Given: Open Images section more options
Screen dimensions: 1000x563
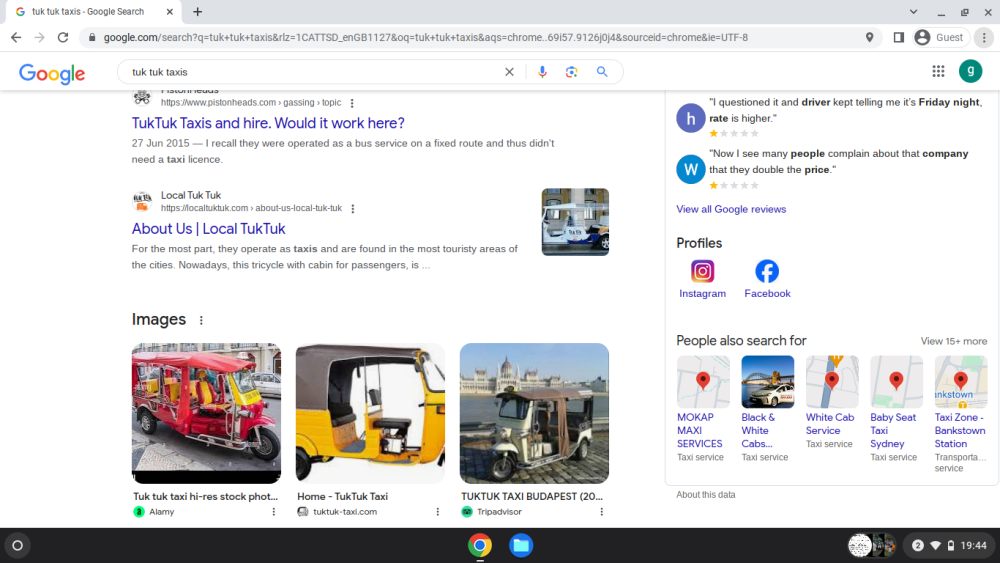Looking at the screenshot, I should 201,320.
